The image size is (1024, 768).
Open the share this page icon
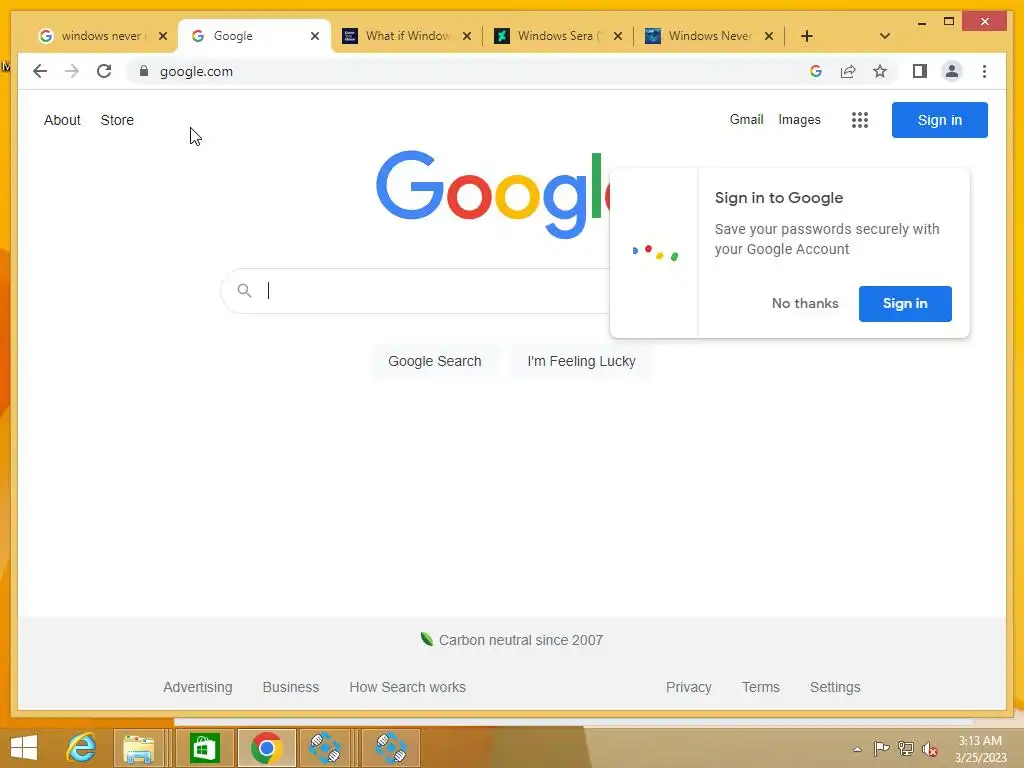pos(848,71)
